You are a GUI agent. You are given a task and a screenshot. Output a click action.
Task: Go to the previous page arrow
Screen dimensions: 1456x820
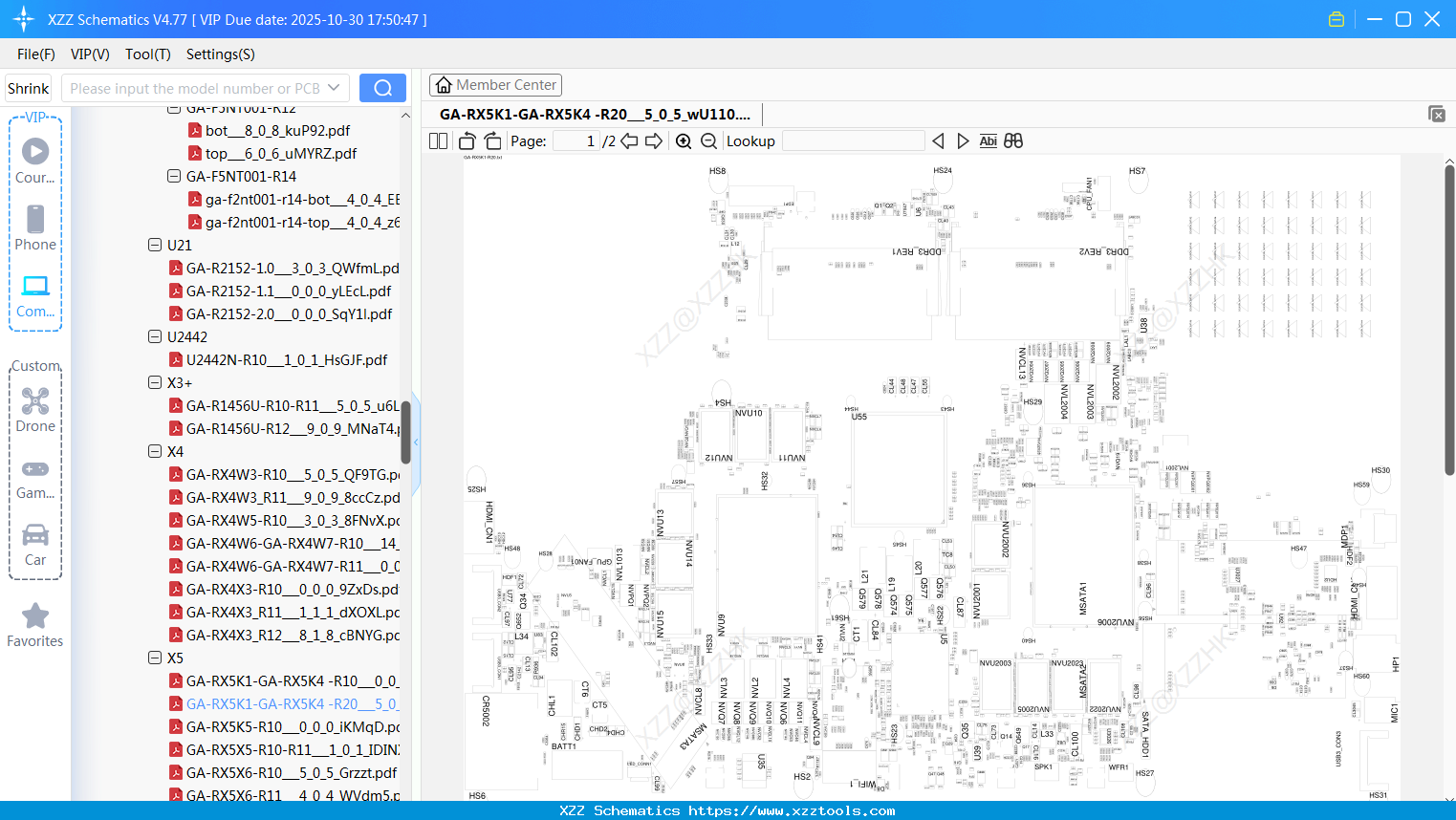coord(629,141)
